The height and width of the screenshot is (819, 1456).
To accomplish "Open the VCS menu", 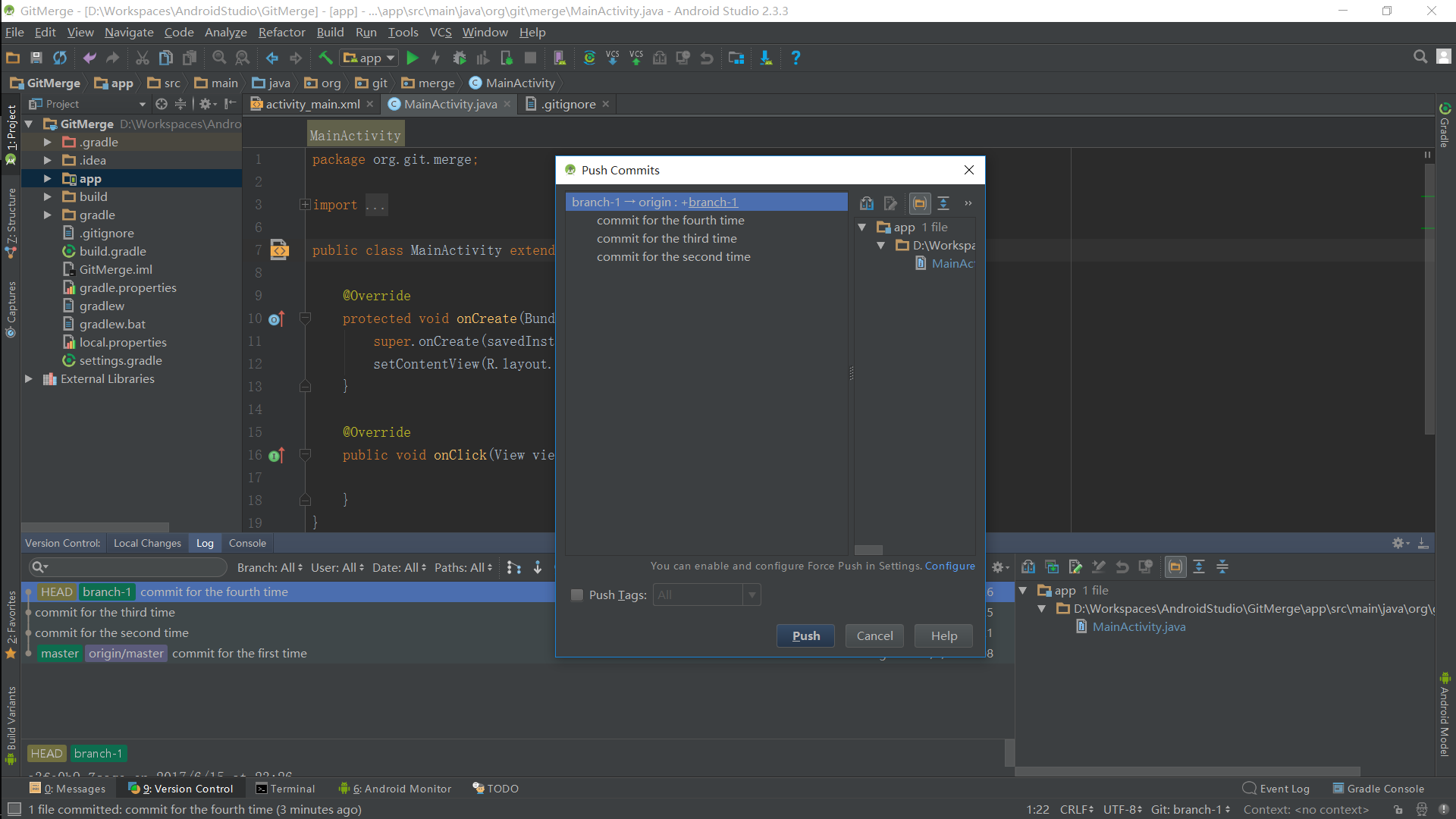I will (441, 33).
